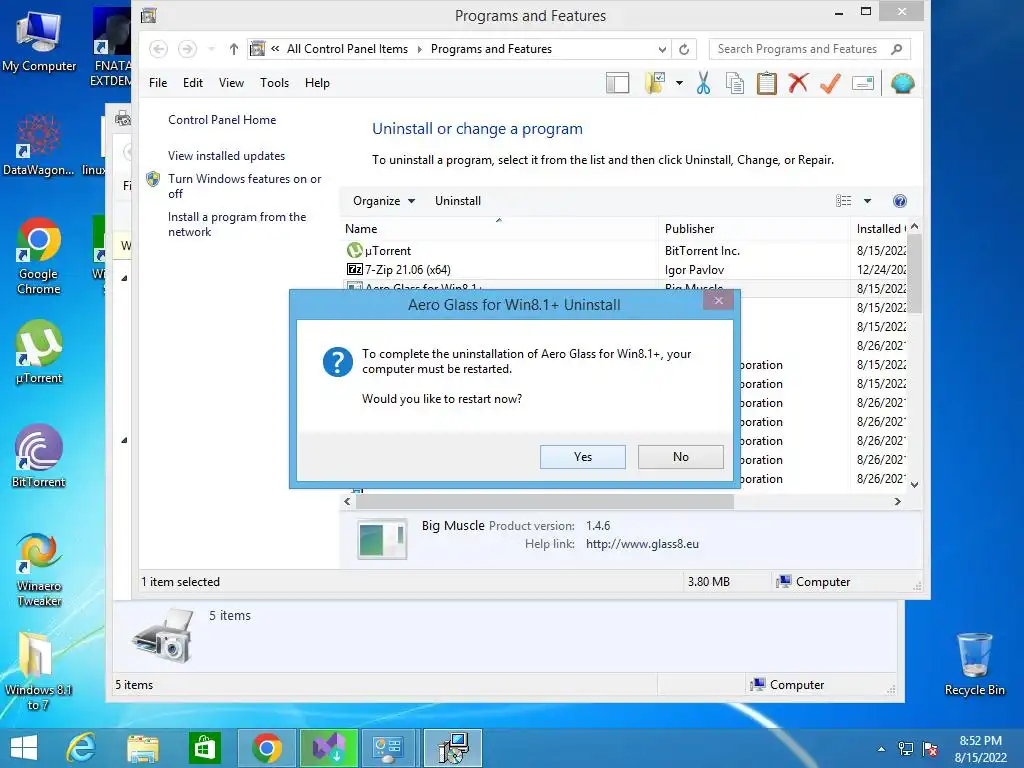Viewport: 1024px width, 768px height.
Task: Click the preview pane layout toolbar icon
Action: pos(617,83)
